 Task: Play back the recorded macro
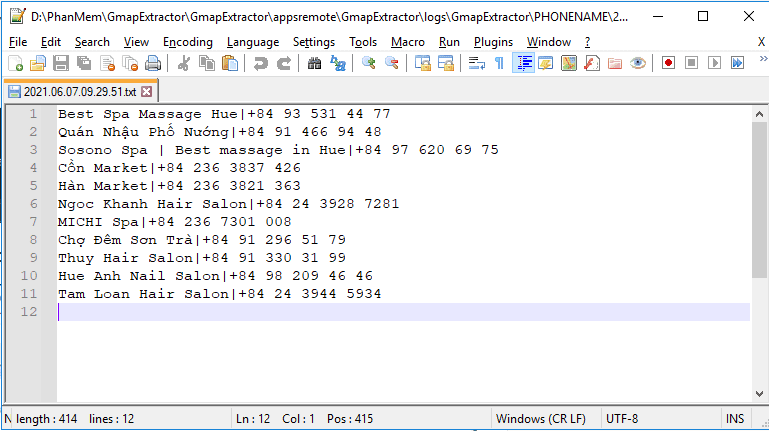(715, 63)
